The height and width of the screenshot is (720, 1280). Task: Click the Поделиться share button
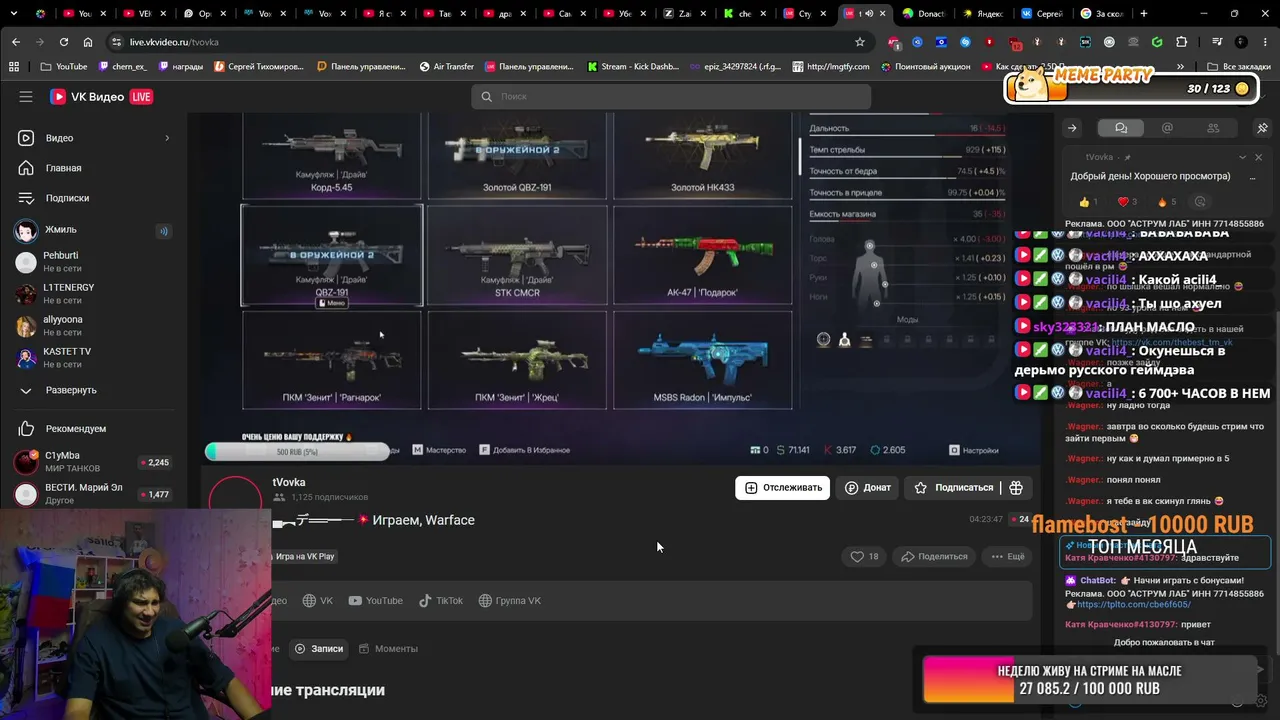tap(934, 556)
